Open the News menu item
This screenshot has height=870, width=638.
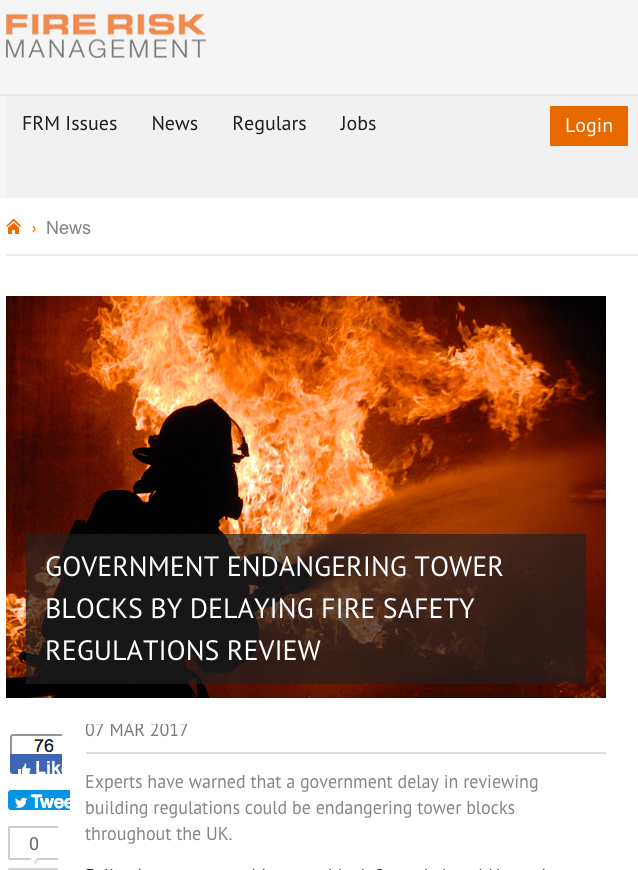[175, 123]
